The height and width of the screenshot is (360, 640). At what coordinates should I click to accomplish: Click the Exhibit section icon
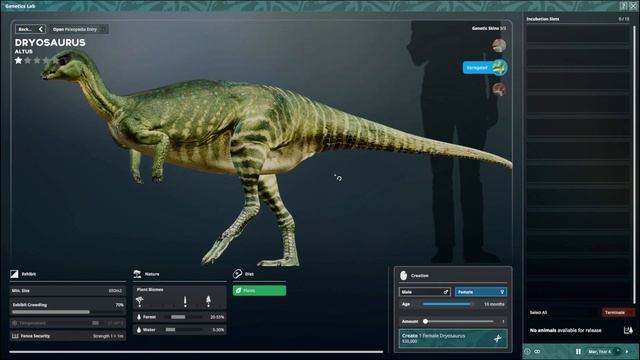[x=14, y=274]
